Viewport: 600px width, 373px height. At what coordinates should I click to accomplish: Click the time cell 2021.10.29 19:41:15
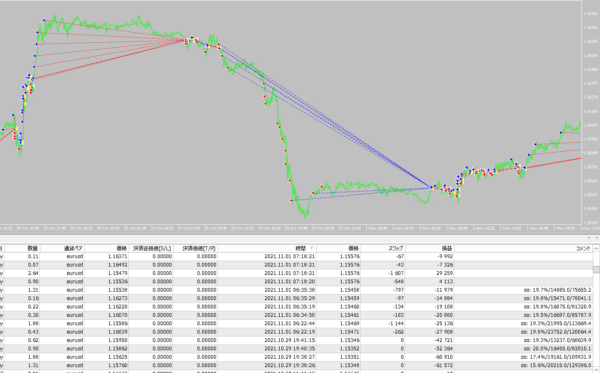click(290, 340)
